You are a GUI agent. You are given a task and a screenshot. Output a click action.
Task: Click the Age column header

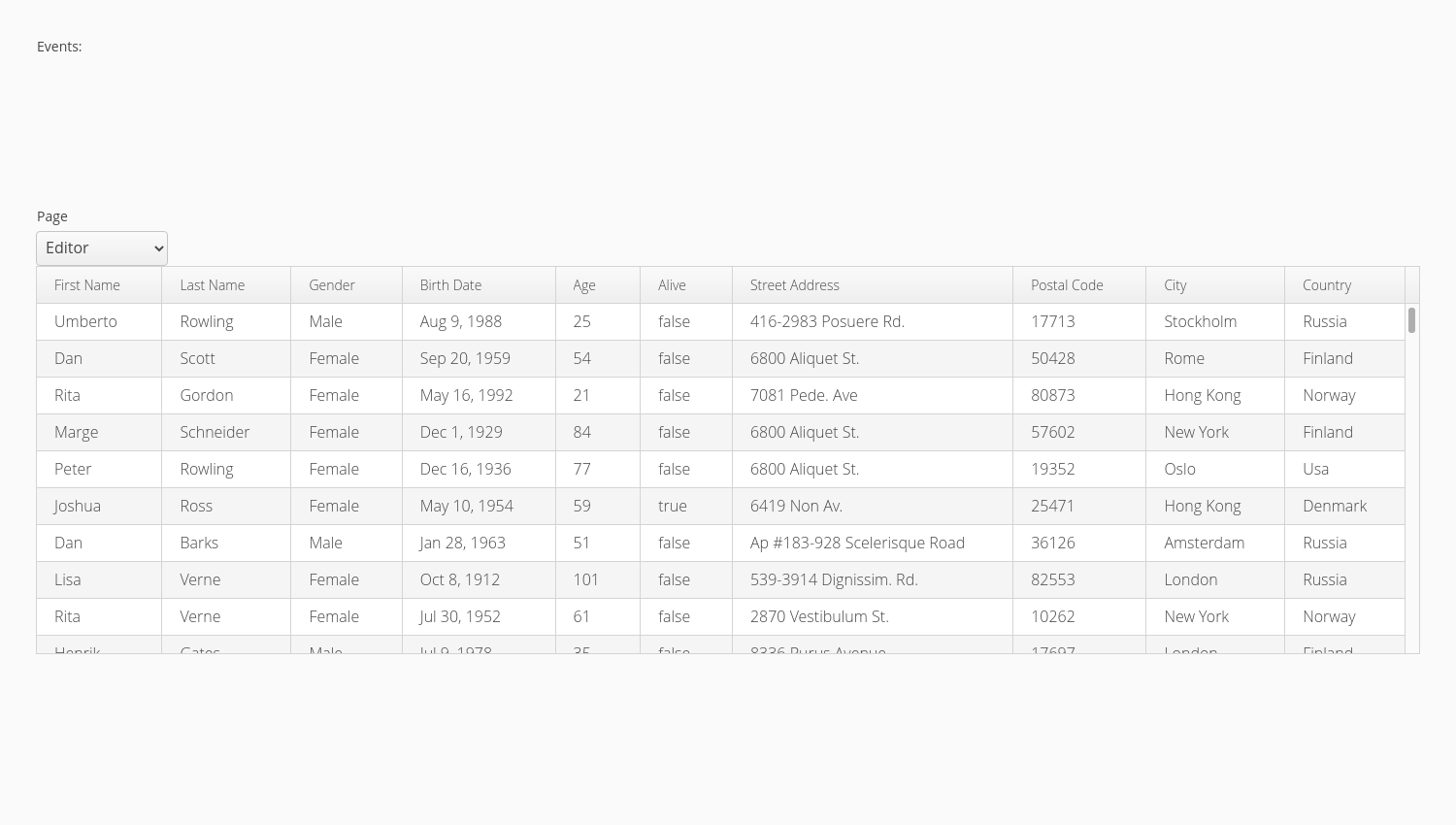(x=598, y=285)
